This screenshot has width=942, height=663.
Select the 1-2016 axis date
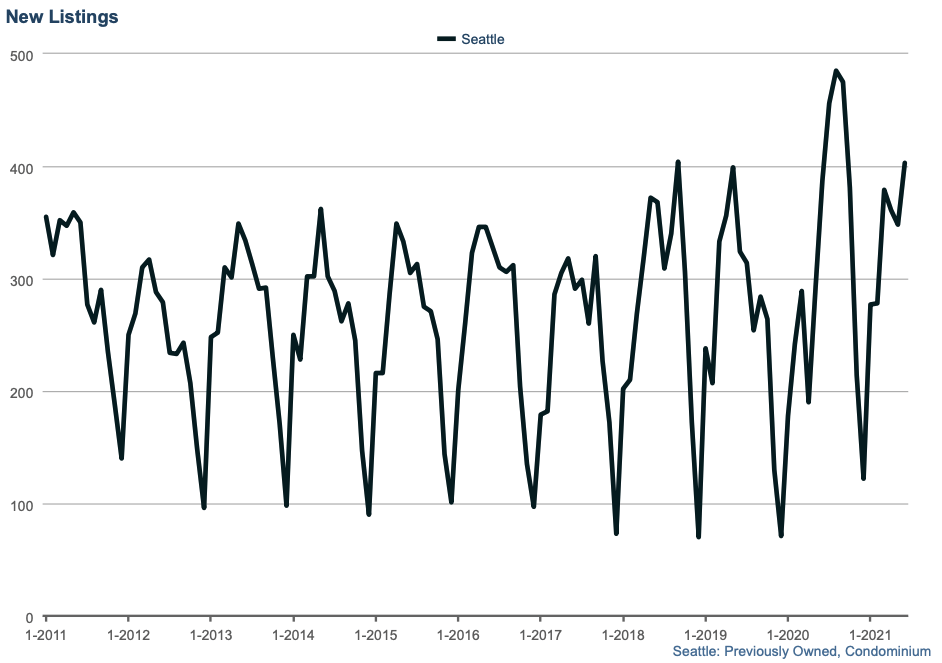click(x=457, y=635)
